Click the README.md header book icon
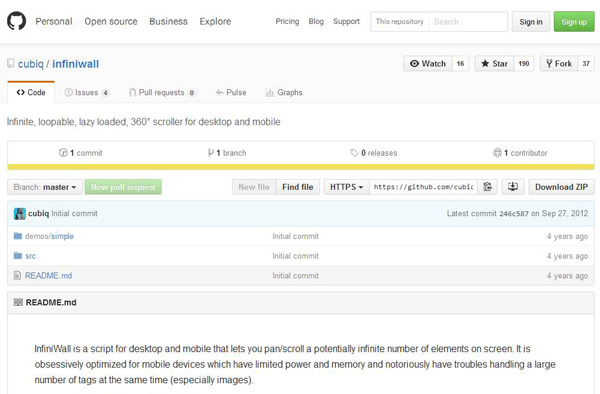Screen dimensions: 600x394 (18, 302)
